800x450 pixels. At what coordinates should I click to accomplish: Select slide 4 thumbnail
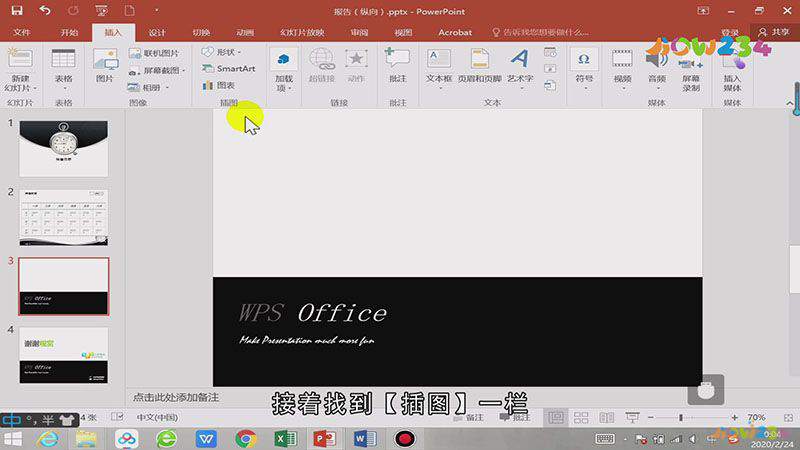click(64, 355)
